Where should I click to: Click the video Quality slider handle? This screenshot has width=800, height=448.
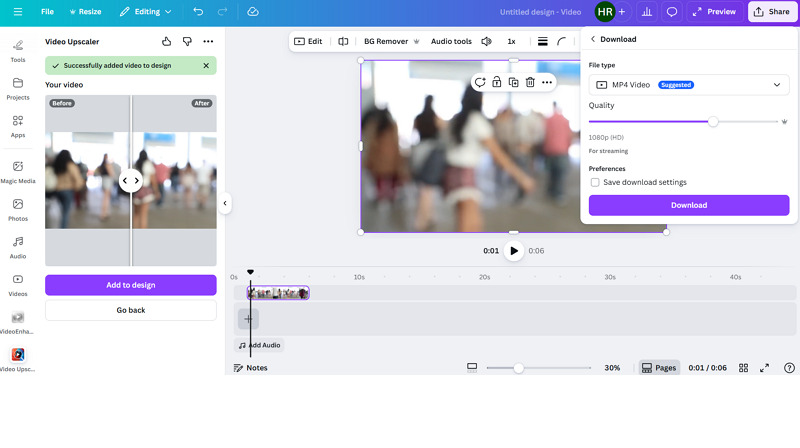[x=713, y=122]
